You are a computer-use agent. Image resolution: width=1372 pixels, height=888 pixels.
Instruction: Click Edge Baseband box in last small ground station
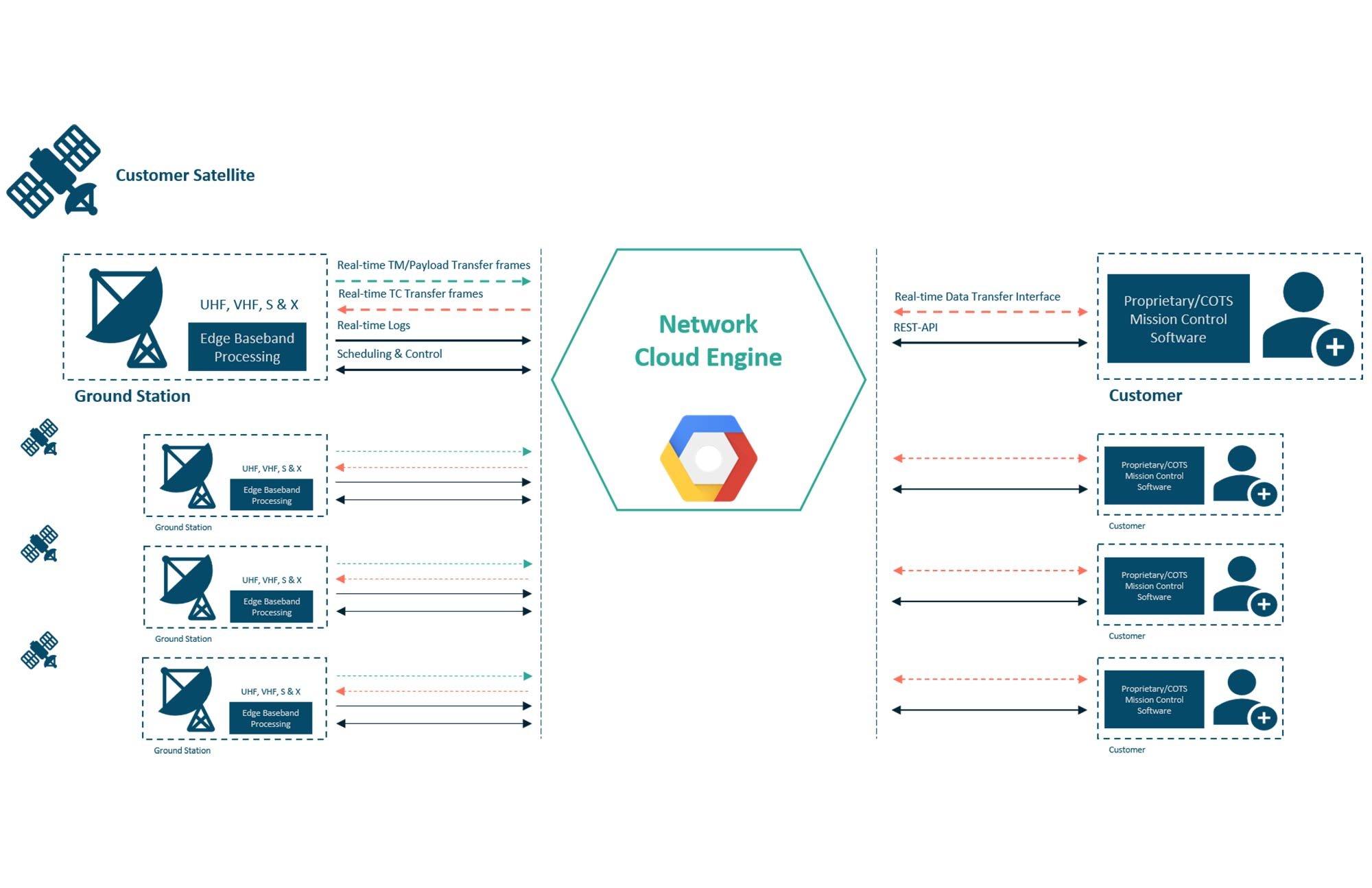pyautogui.click(x=270, y=718)
